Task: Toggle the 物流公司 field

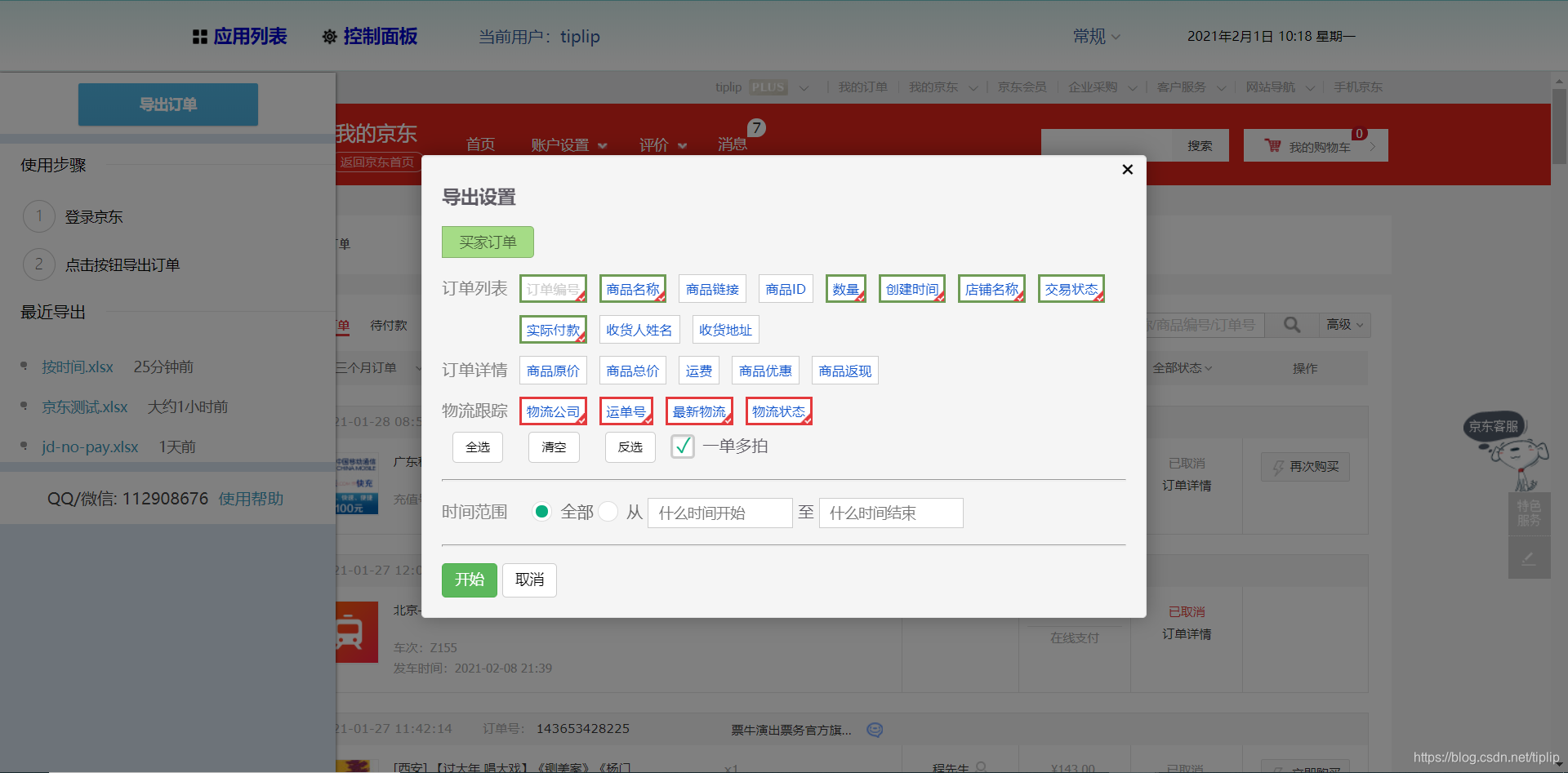Action: [553, 411]
